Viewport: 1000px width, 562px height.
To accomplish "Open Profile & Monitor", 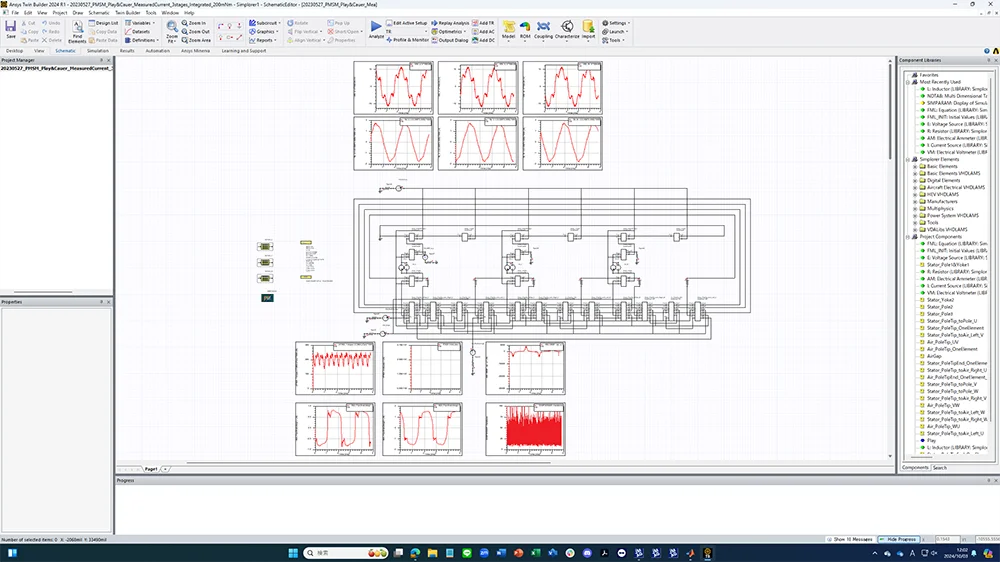I will click(x=408, y=40).
